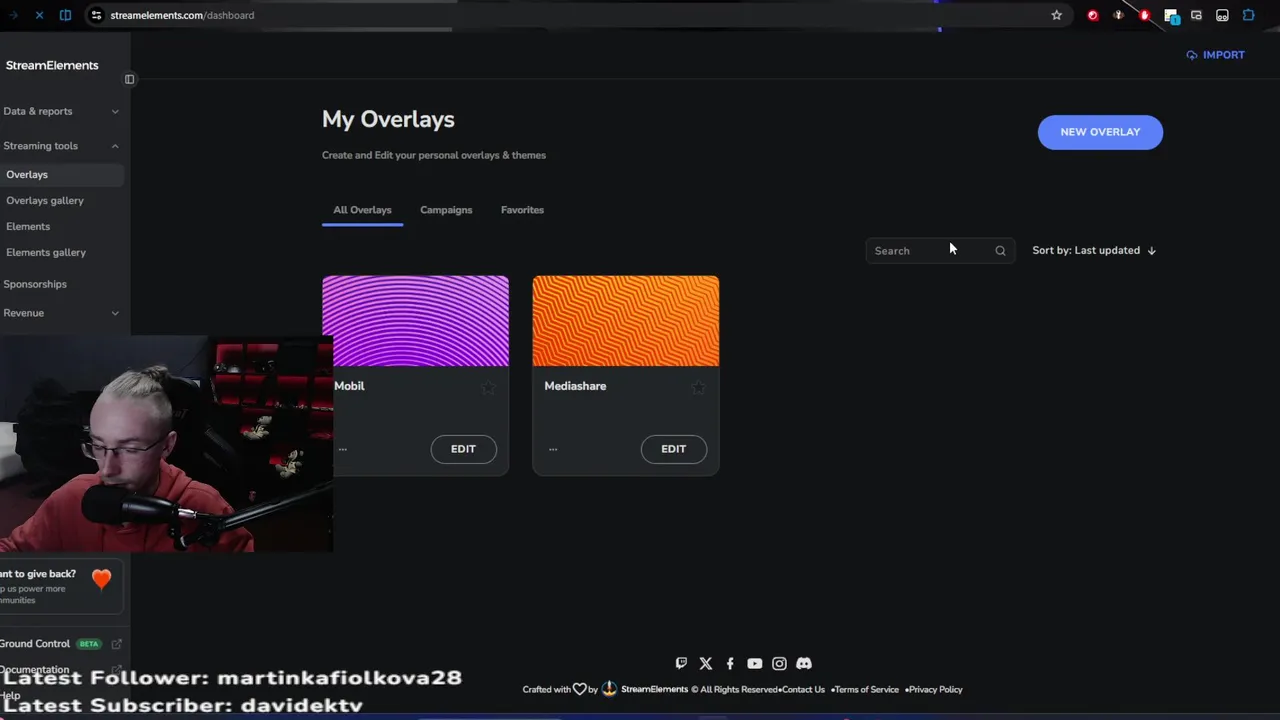1280x720 pixels.
Task: Bookmark page with star icon
Action: 1056,15
